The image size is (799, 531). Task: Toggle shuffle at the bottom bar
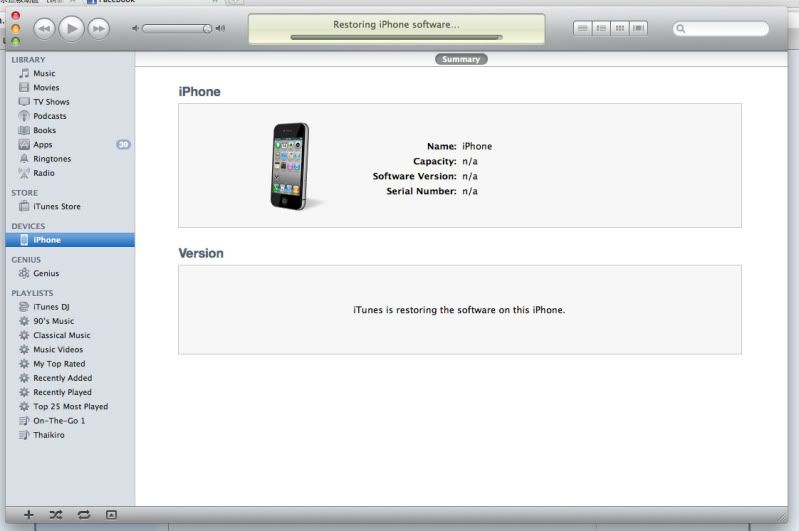click(x=56, y=514)
